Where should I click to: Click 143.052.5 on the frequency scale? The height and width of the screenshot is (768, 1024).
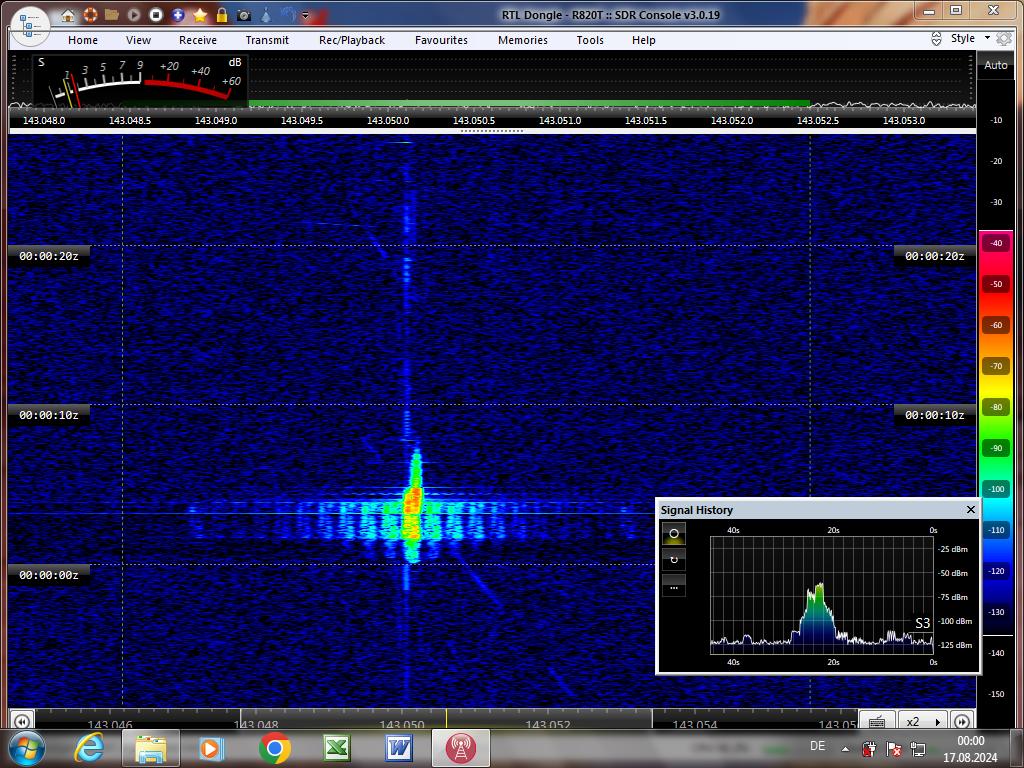click(818, 120)
